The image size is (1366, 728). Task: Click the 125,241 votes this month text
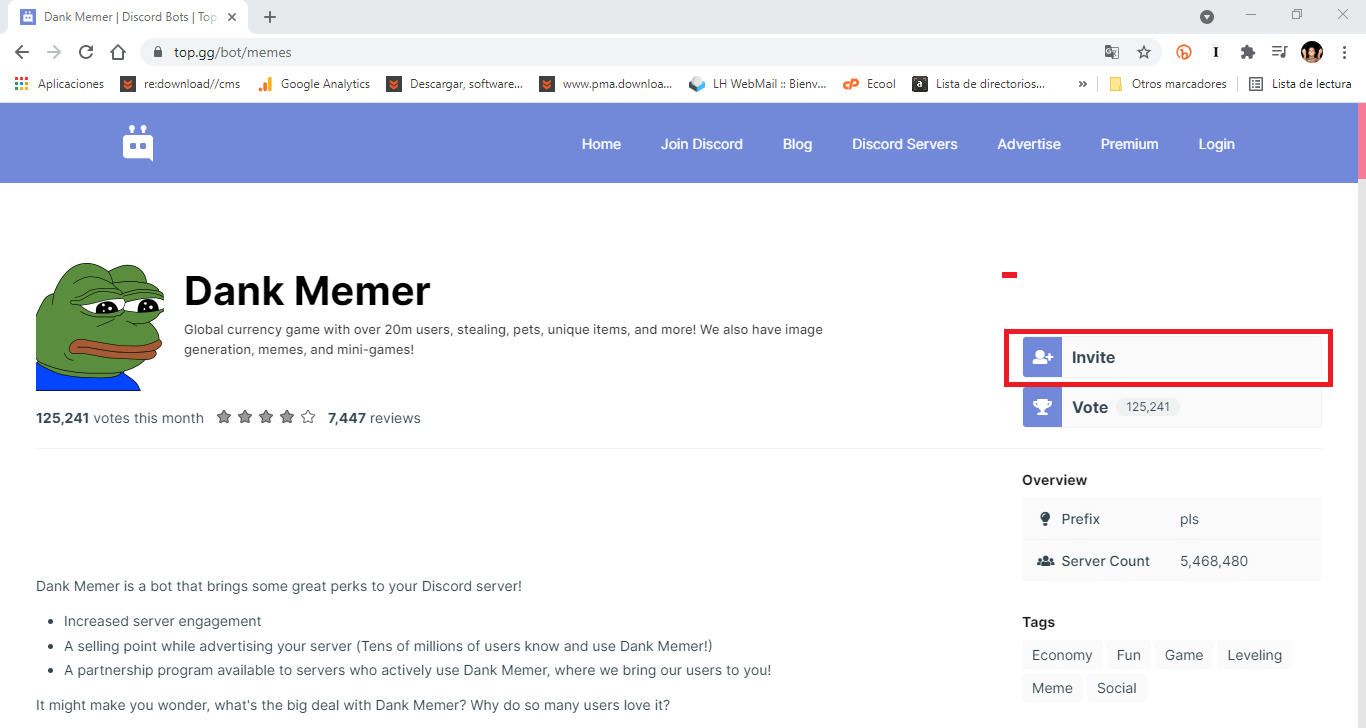click(120, 418)
